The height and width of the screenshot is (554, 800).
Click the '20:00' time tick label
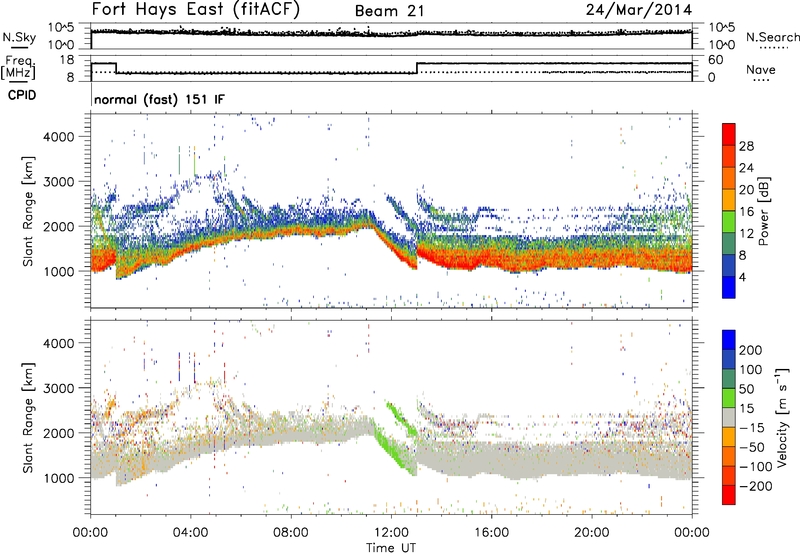(x=592, y=532)
